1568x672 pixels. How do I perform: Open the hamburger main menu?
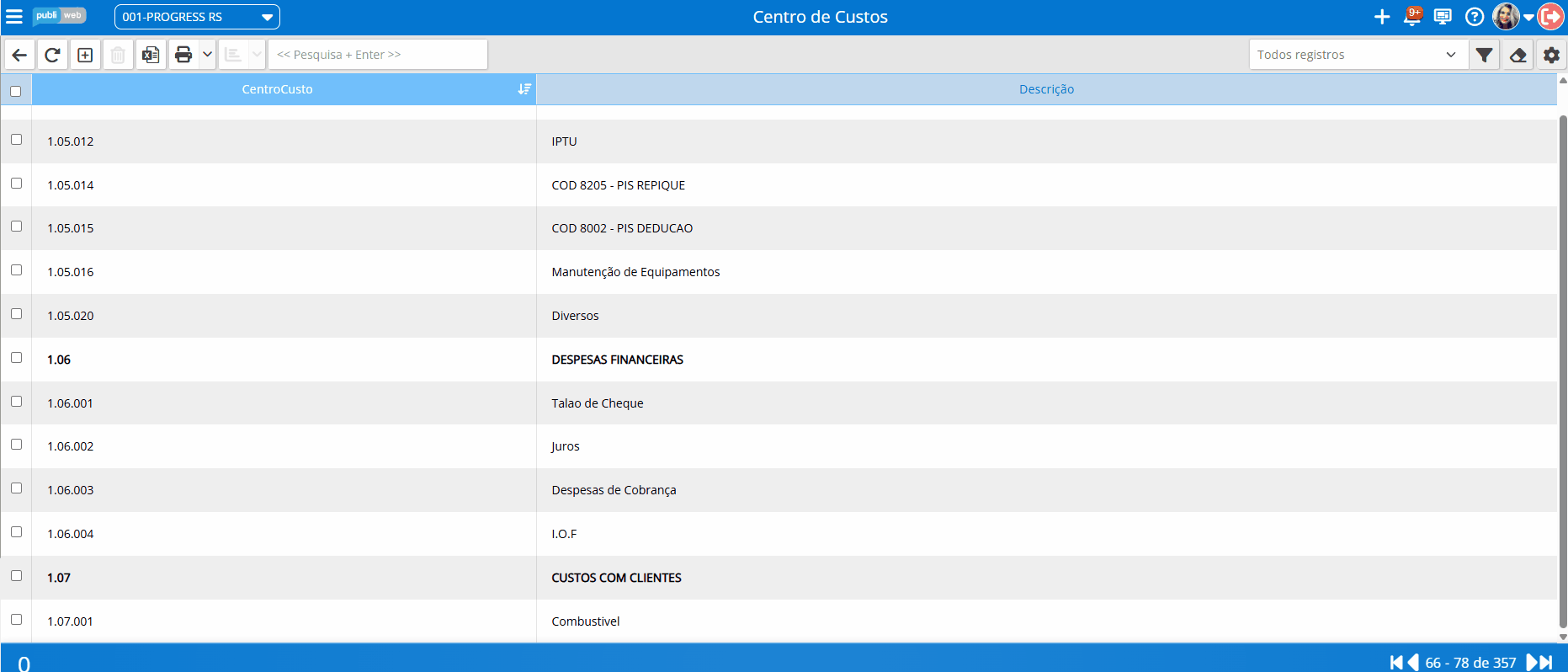pos(14,17)
